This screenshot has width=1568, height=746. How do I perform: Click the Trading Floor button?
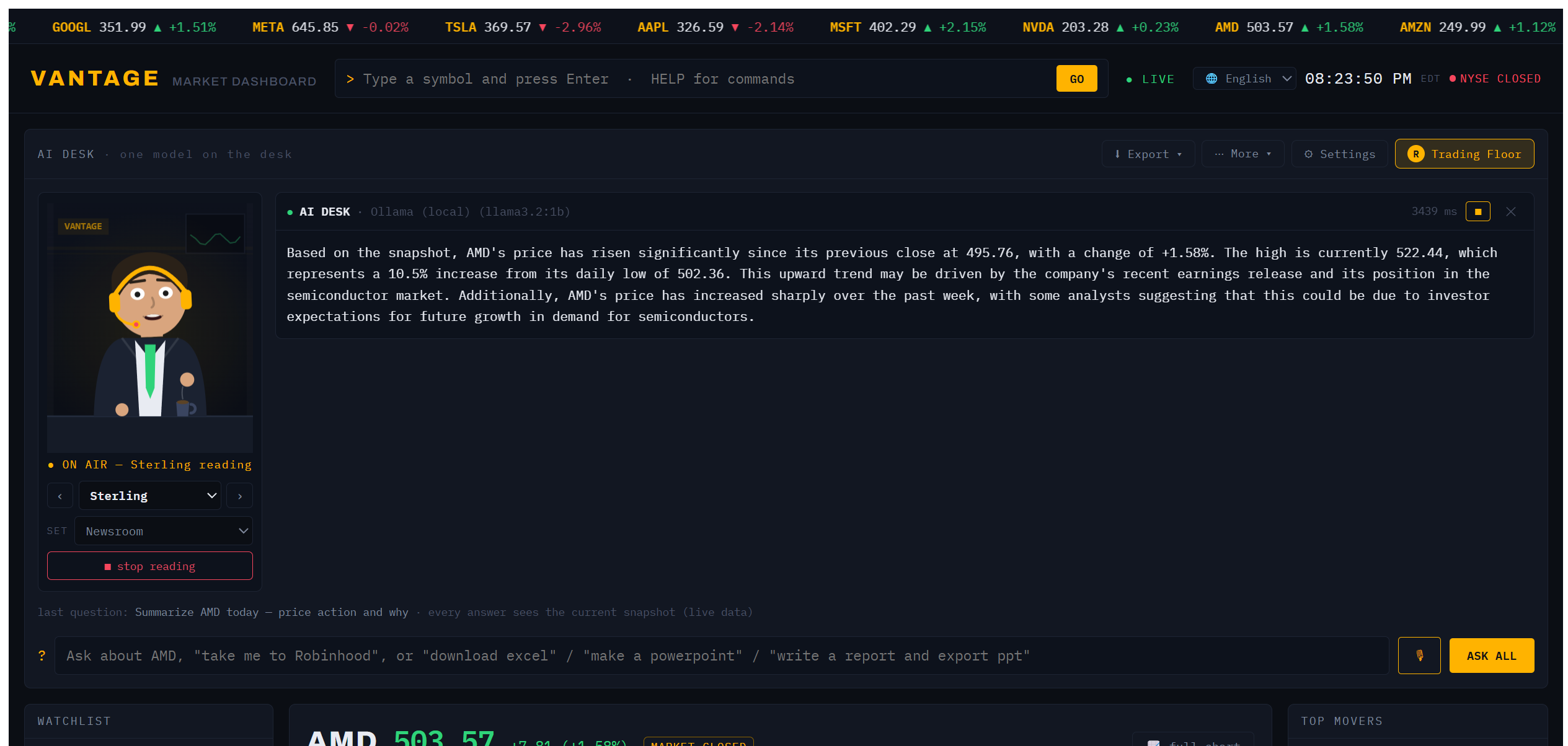pyautogui.click(x=1464, y=154)
